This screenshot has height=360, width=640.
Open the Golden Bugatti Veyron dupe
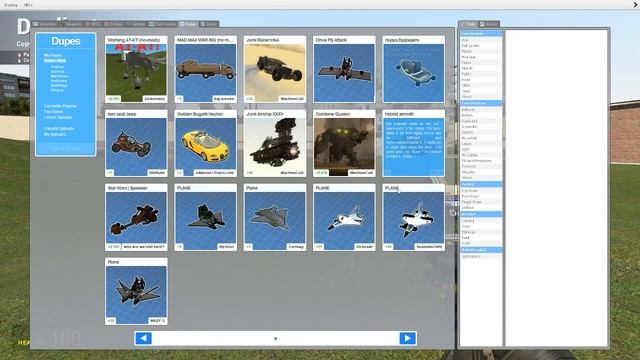[x=206, y=143]
